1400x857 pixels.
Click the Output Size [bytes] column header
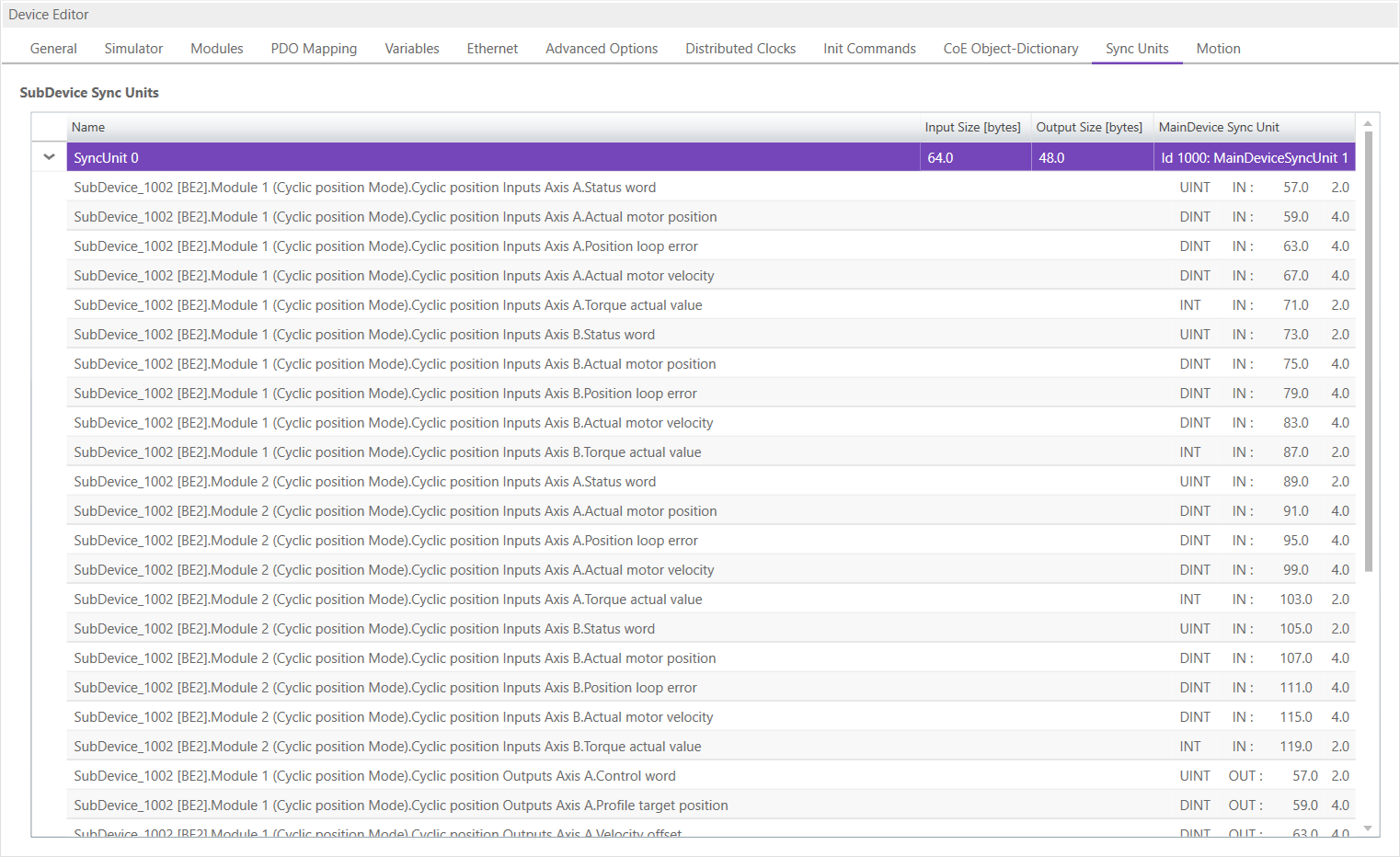[1089, 128]
